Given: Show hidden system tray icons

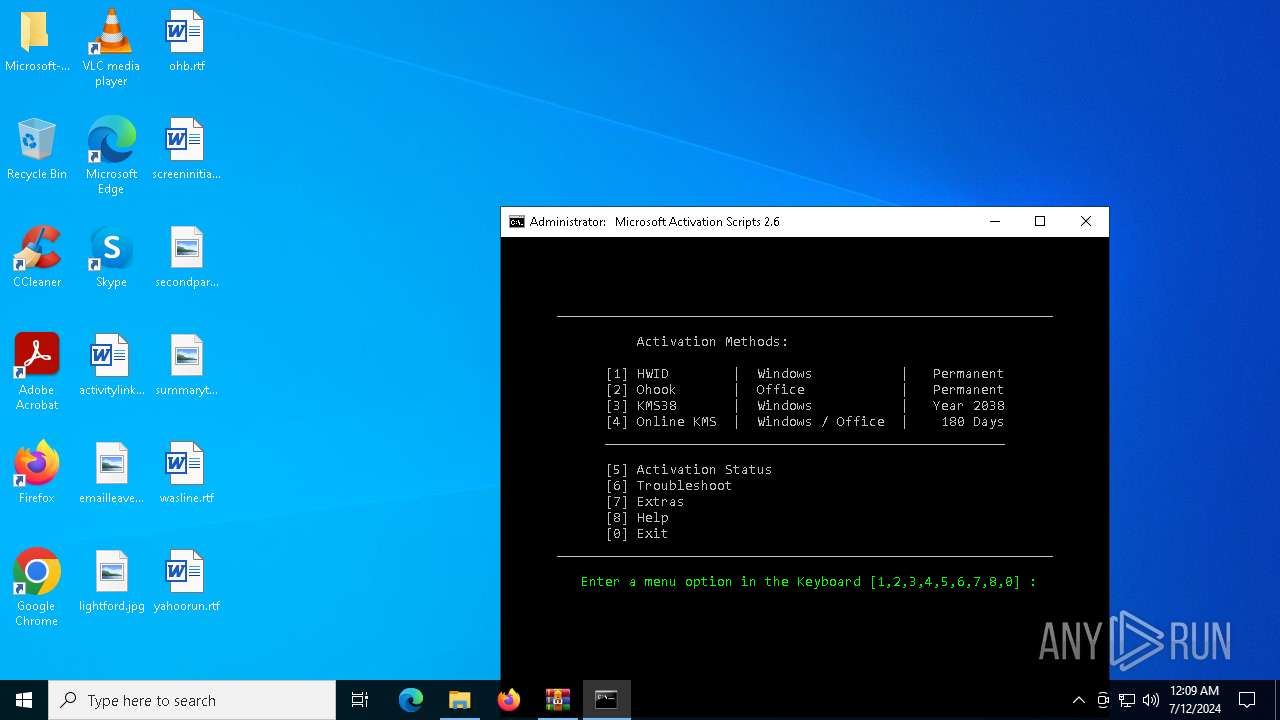Looking at the screenshot, I should [1078, 700].
